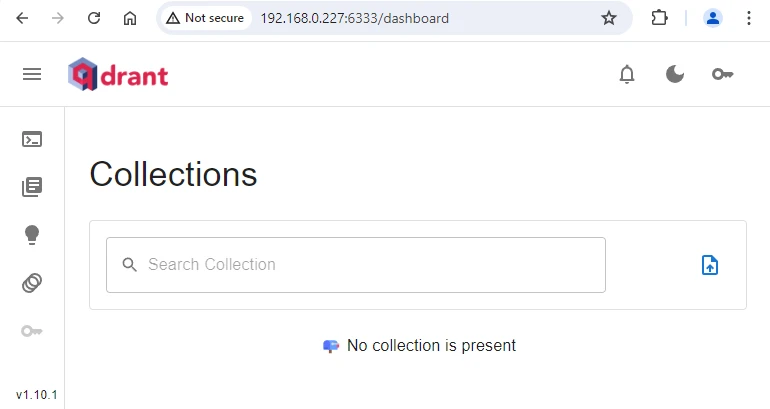Open the notifications bell

tap(627, 74)
